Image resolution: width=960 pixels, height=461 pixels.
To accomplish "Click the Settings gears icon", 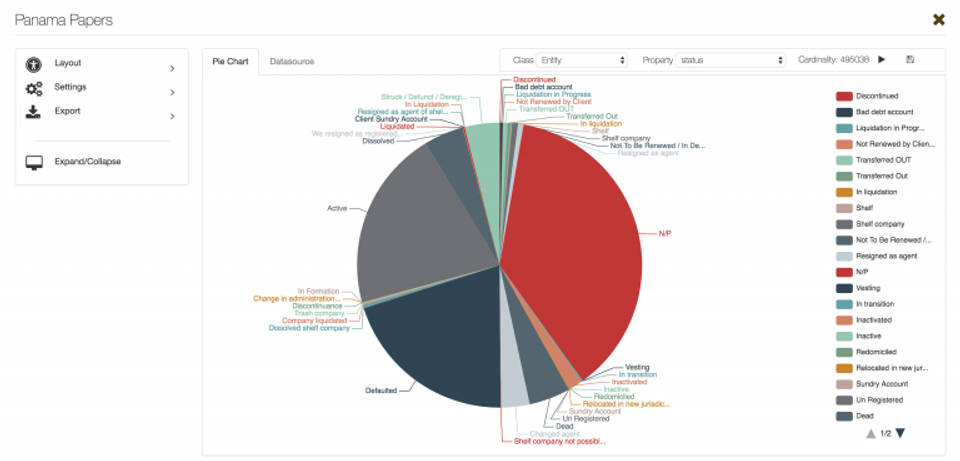I will [x=33, y=88].
